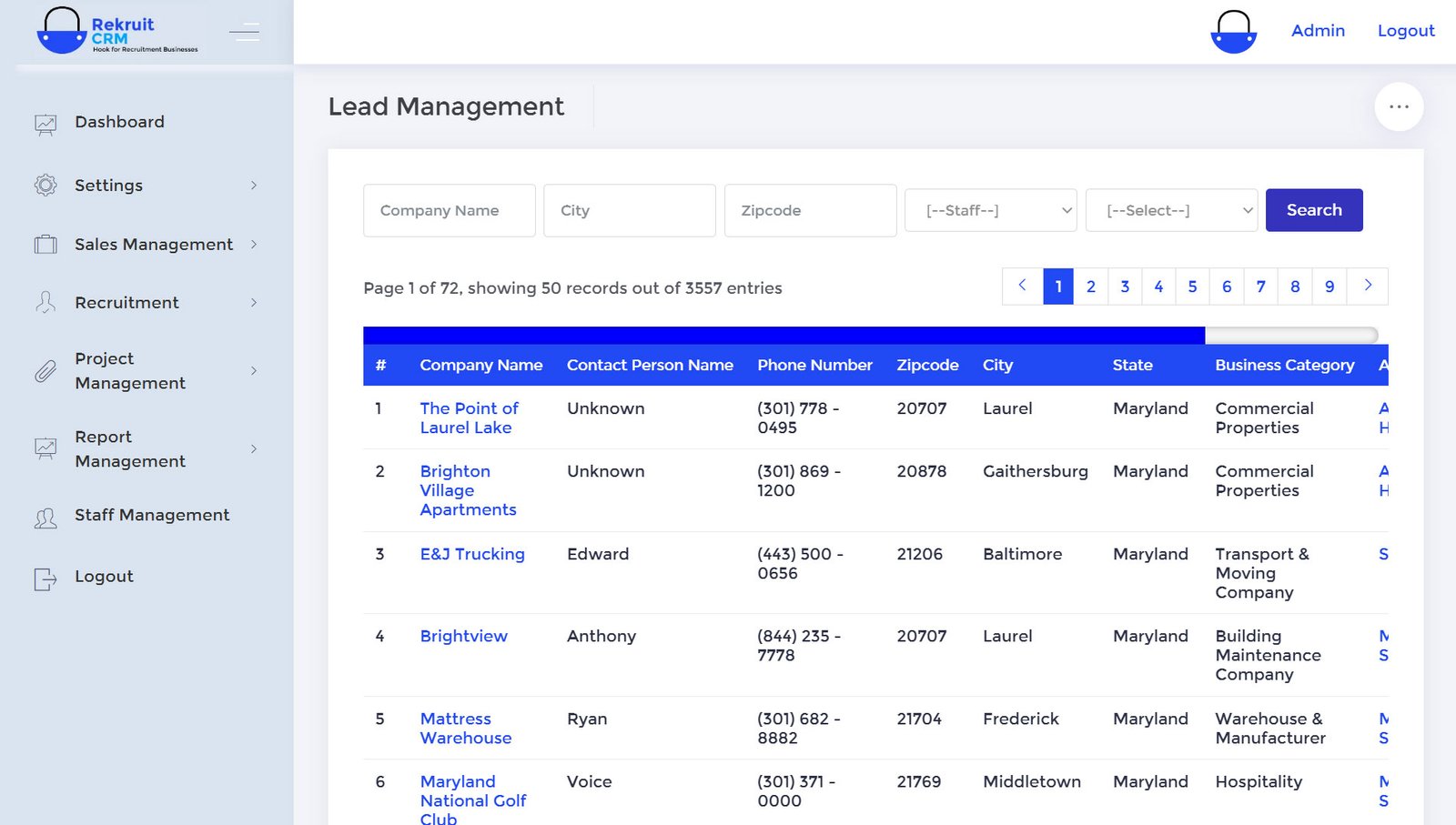Open Mattress Warehouse company link

point(465,728)
